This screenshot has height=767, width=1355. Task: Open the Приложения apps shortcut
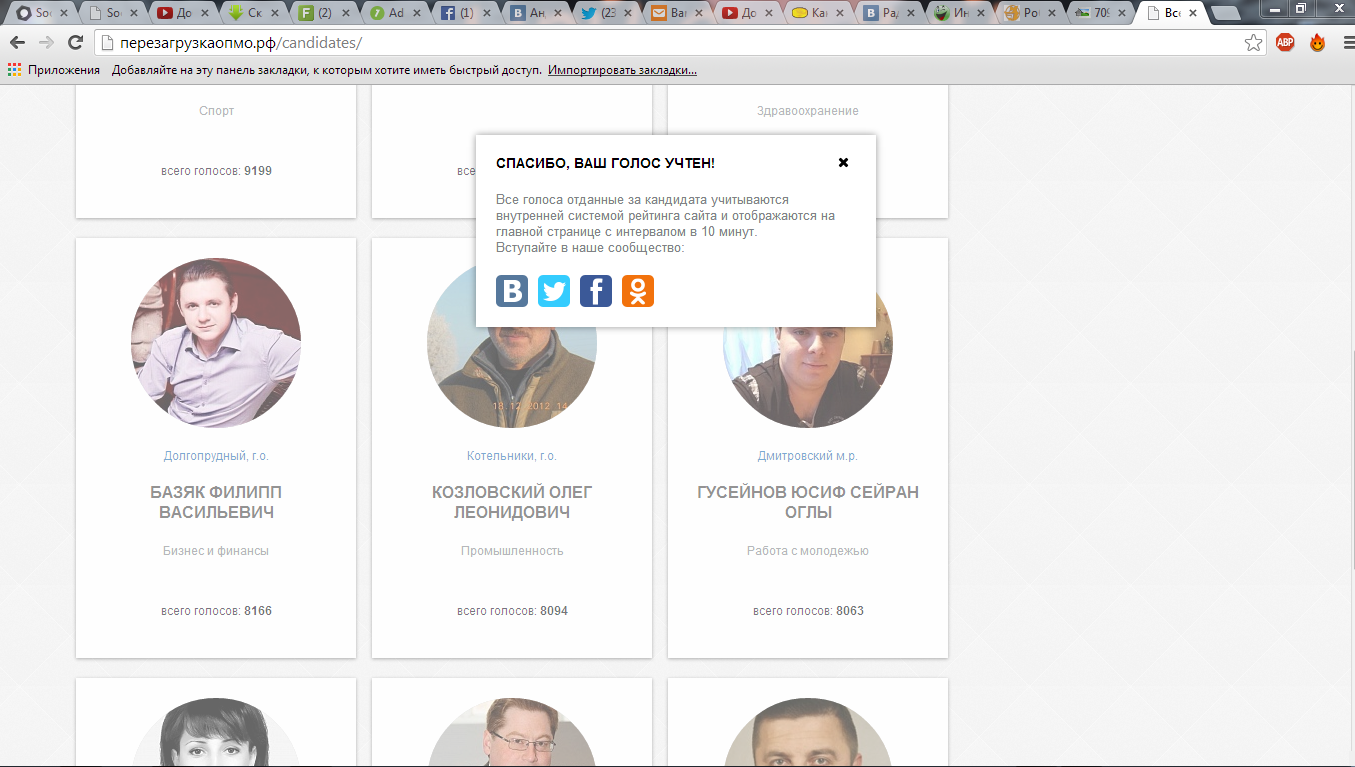pos(54,70)
